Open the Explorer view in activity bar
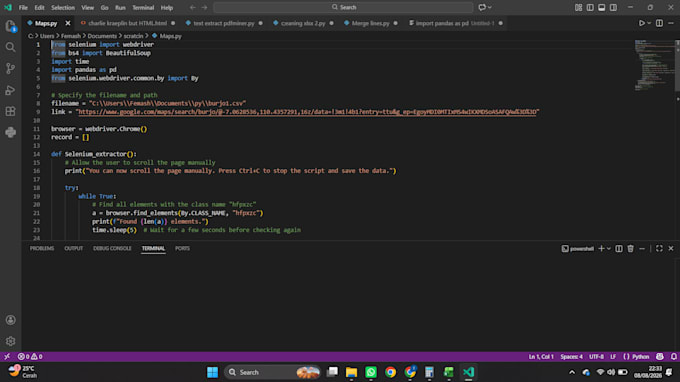Screen dimensions: 680x382 click(x=10, y=26)
